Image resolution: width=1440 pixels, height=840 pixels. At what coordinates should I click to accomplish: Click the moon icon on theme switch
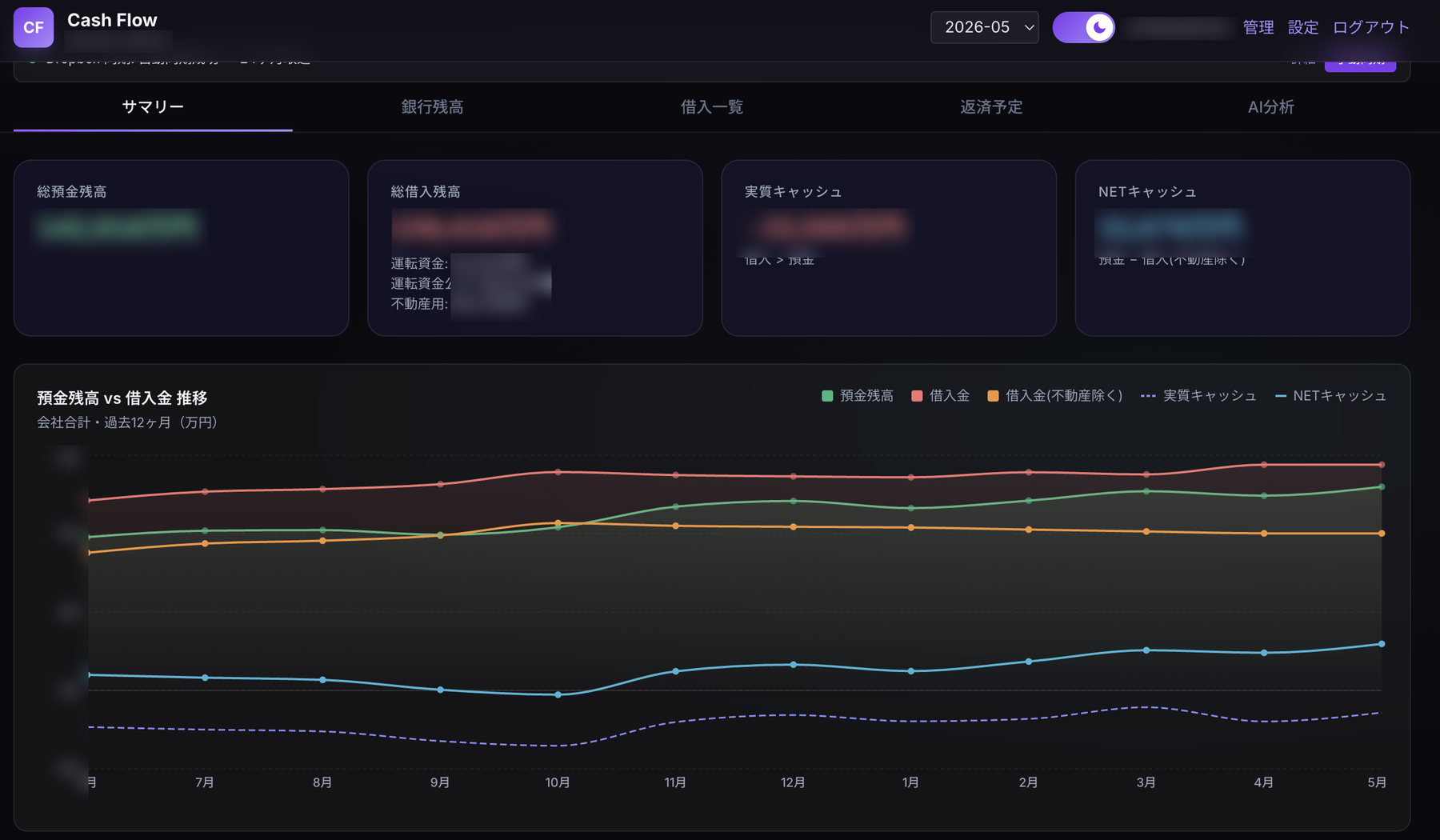(x=1099, y=27)
